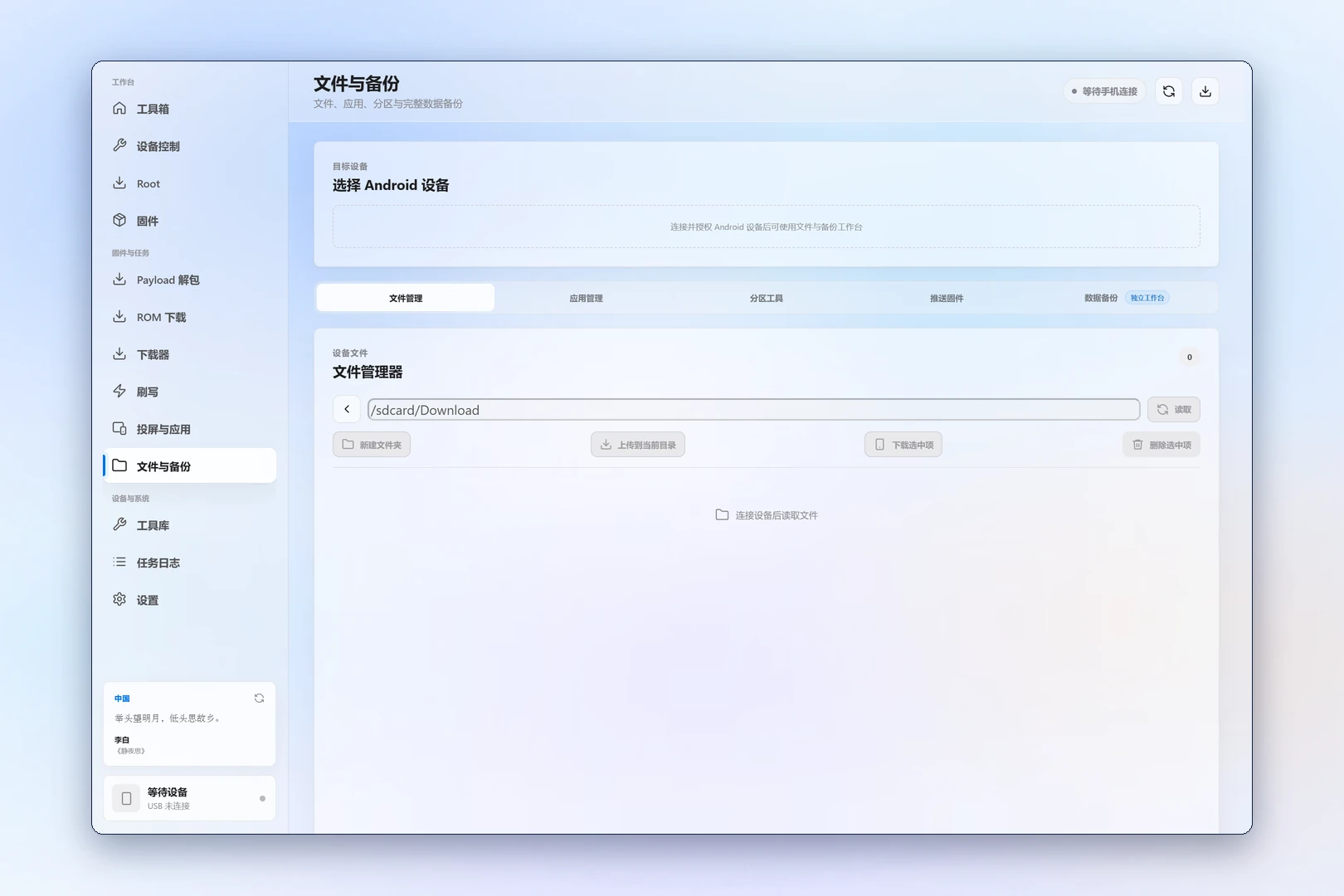Screen dimensions: 1344x896
Task: Click the file count badge 0
Action: click(1189, 357)
